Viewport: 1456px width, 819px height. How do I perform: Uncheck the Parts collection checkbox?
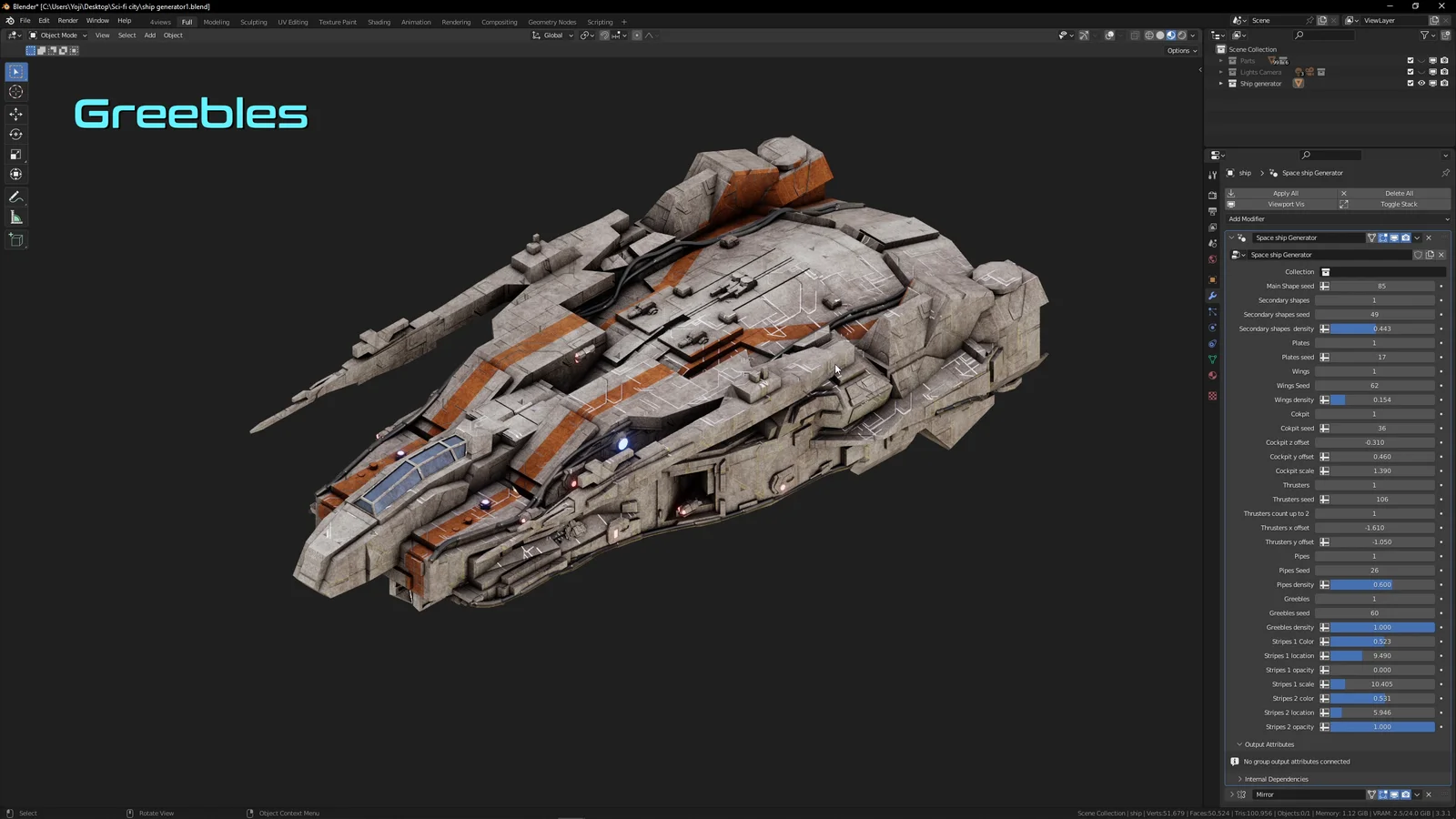(x=1410, y=60)
